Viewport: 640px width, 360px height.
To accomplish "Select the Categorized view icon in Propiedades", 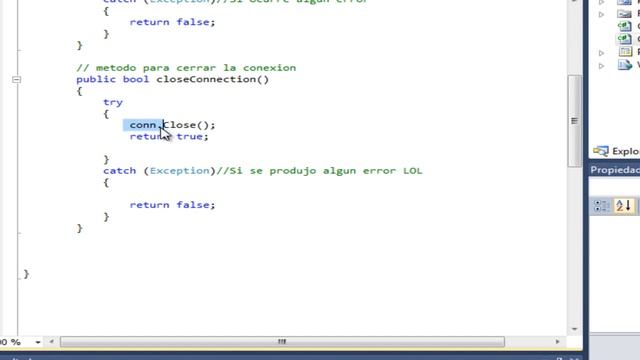I will 601,205.
